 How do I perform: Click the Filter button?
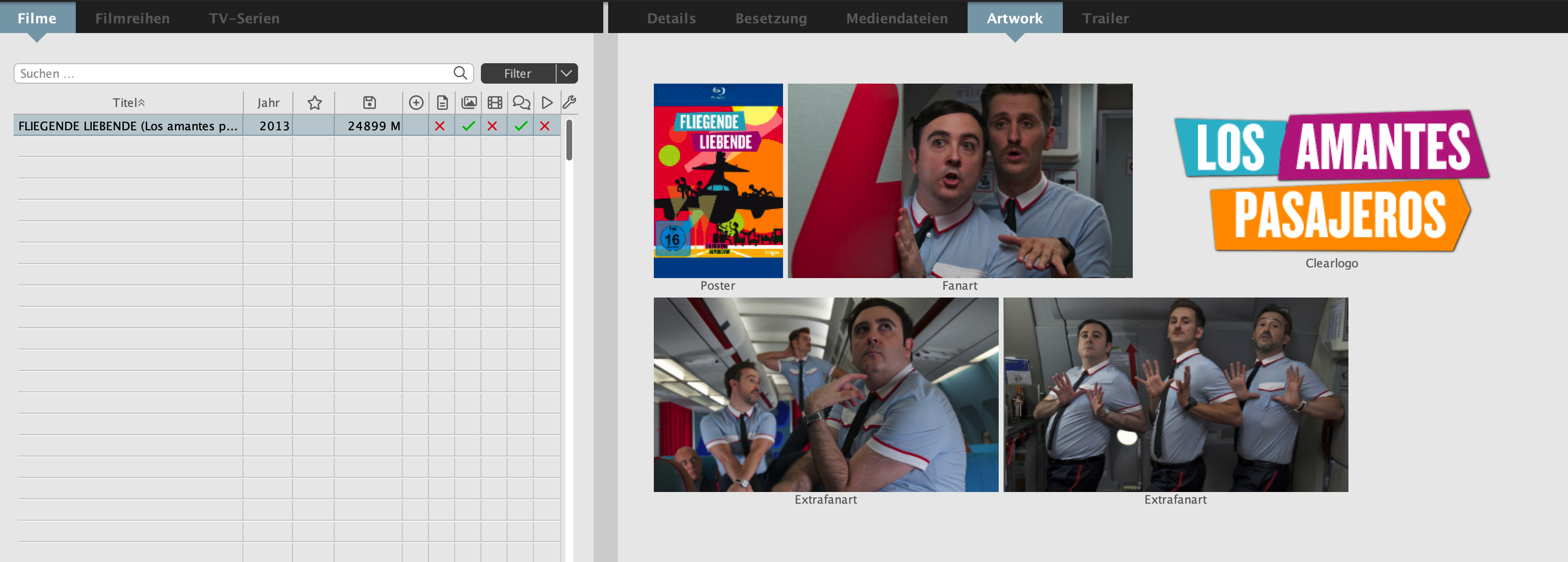[x=517, y=73]
